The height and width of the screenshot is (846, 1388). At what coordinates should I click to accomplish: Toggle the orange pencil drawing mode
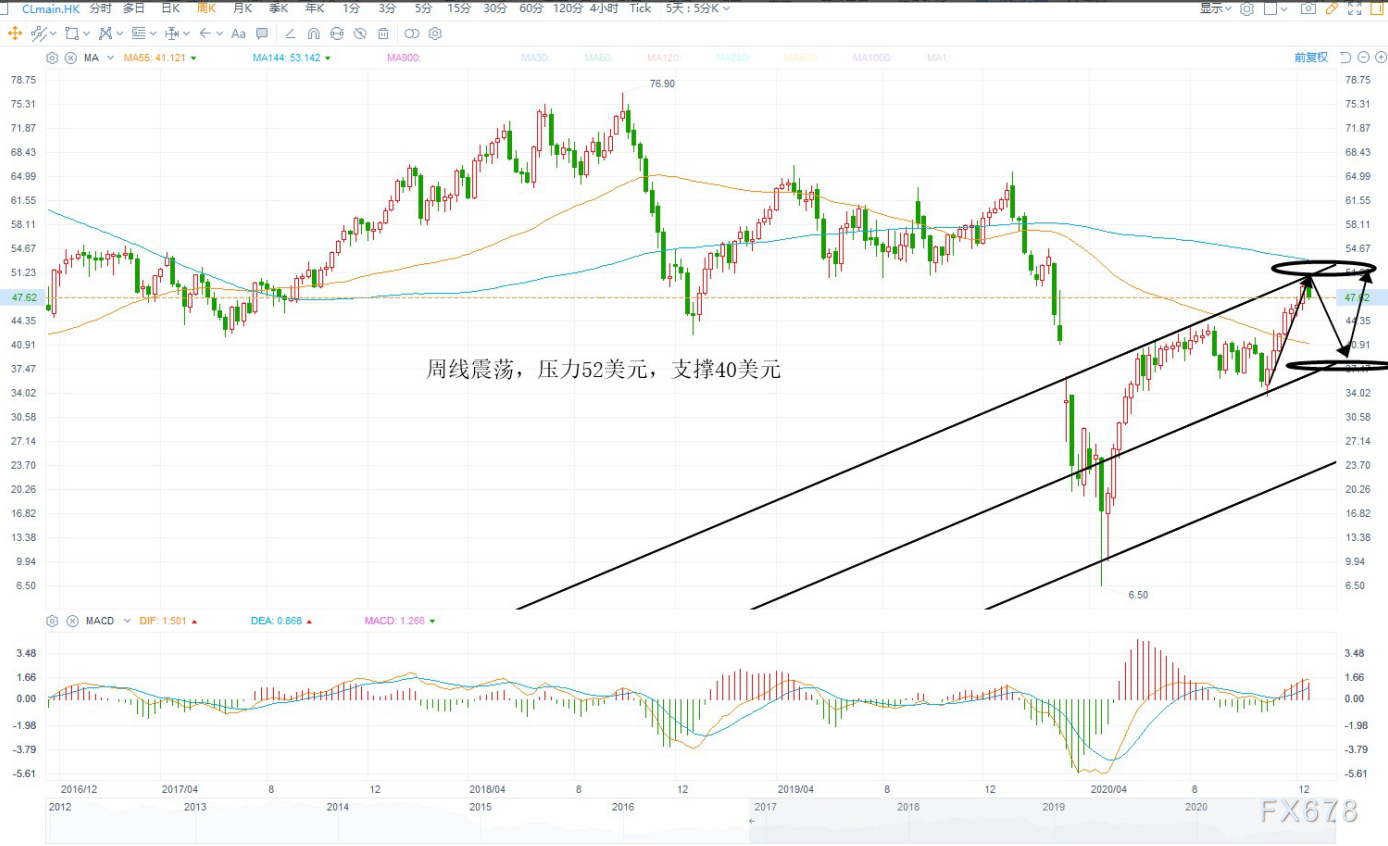1331,9
